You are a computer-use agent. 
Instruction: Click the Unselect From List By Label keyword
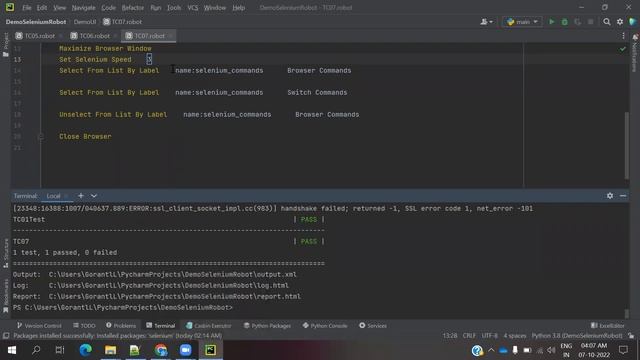point(113,115)
